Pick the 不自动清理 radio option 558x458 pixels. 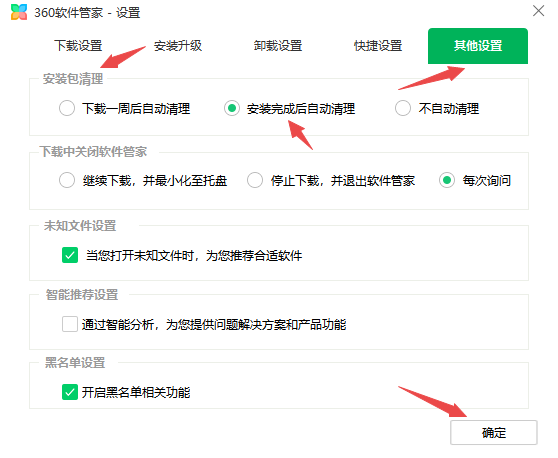click(403, 108)
